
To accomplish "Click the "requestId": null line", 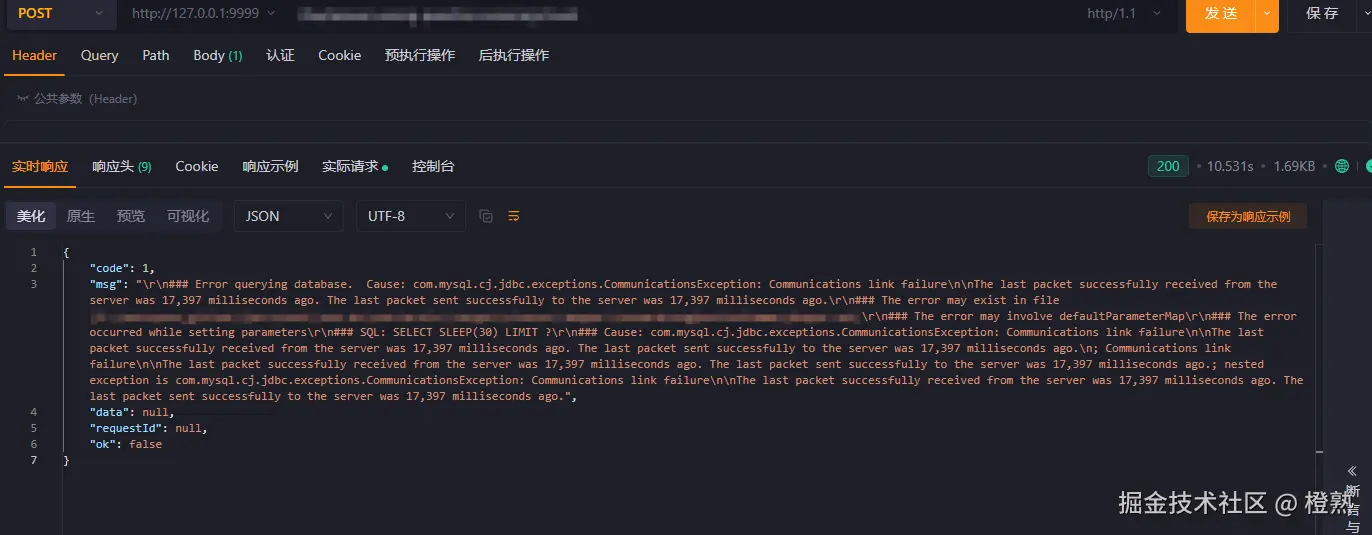I will [148, 428].
